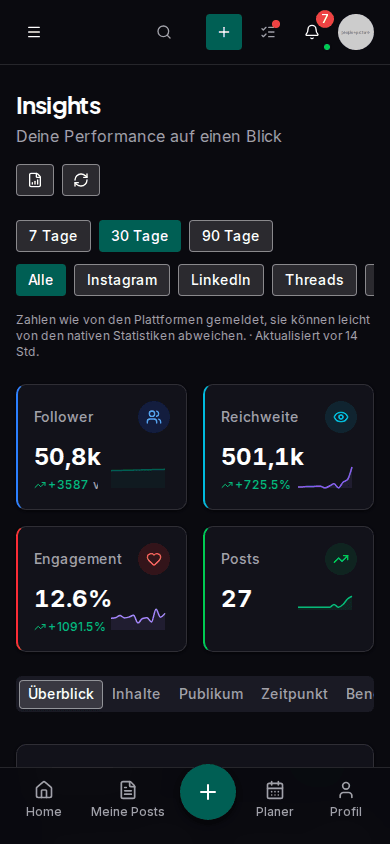Open the task checklist icon
390x844 pixels.
(x=268, y=32)
